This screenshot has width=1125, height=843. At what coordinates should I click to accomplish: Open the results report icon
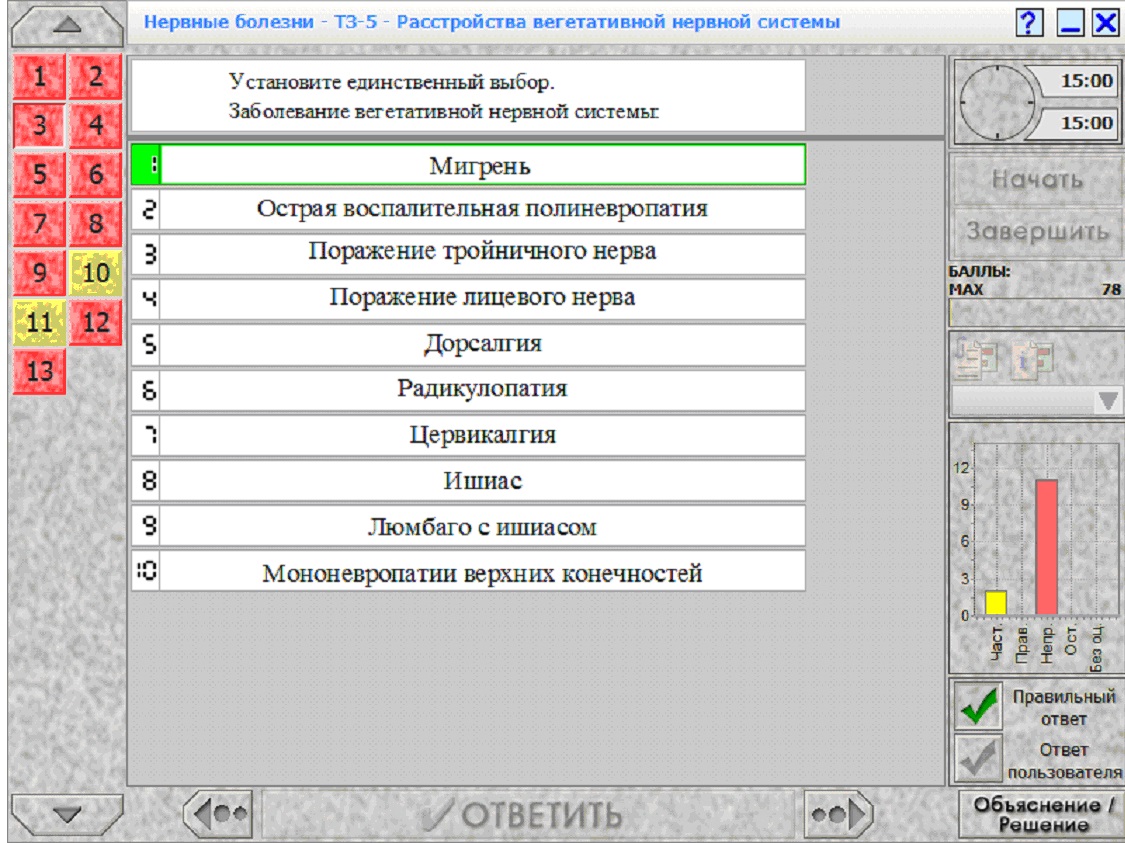coord(976,357)
